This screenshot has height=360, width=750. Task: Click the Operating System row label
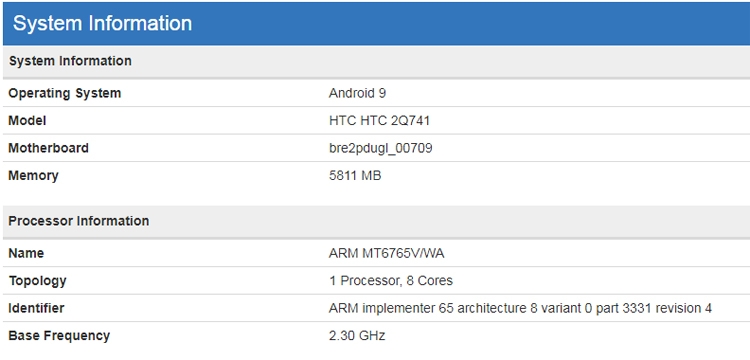coord(65,93)
